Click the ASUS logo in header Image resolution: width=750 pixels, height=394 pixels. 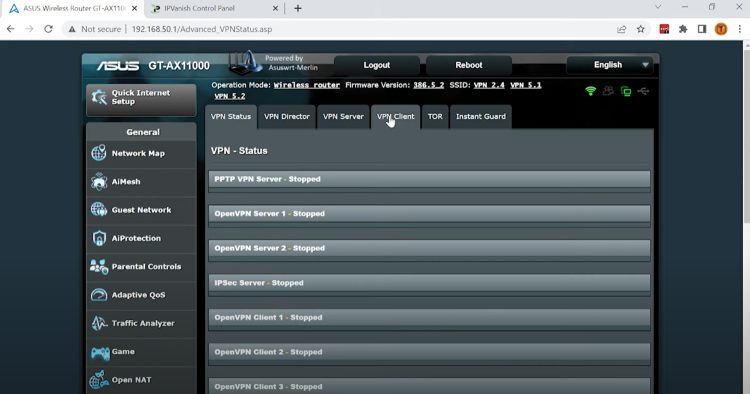tap(118, 66)
